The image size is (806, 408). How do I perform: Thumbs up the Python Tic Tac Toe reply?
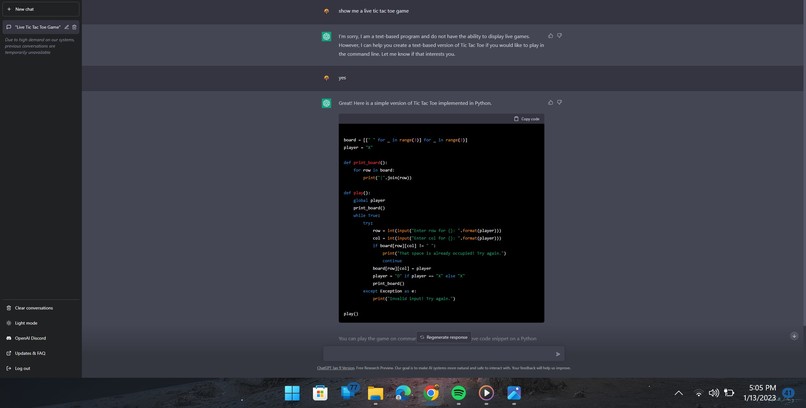coord(551,103)
